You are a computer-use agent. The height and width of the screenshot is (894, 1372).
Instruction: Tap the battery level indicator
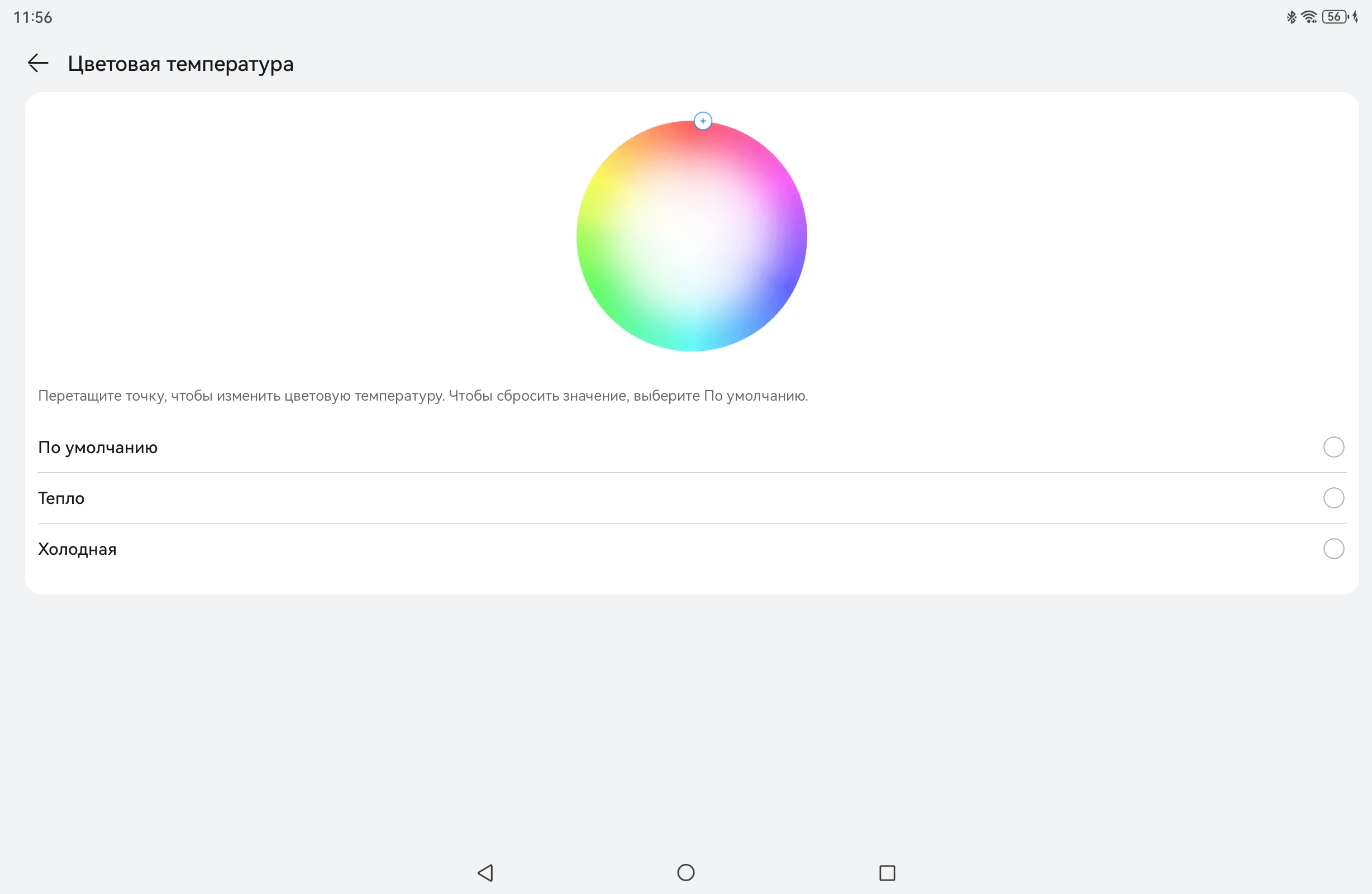tap(1335, 17)
